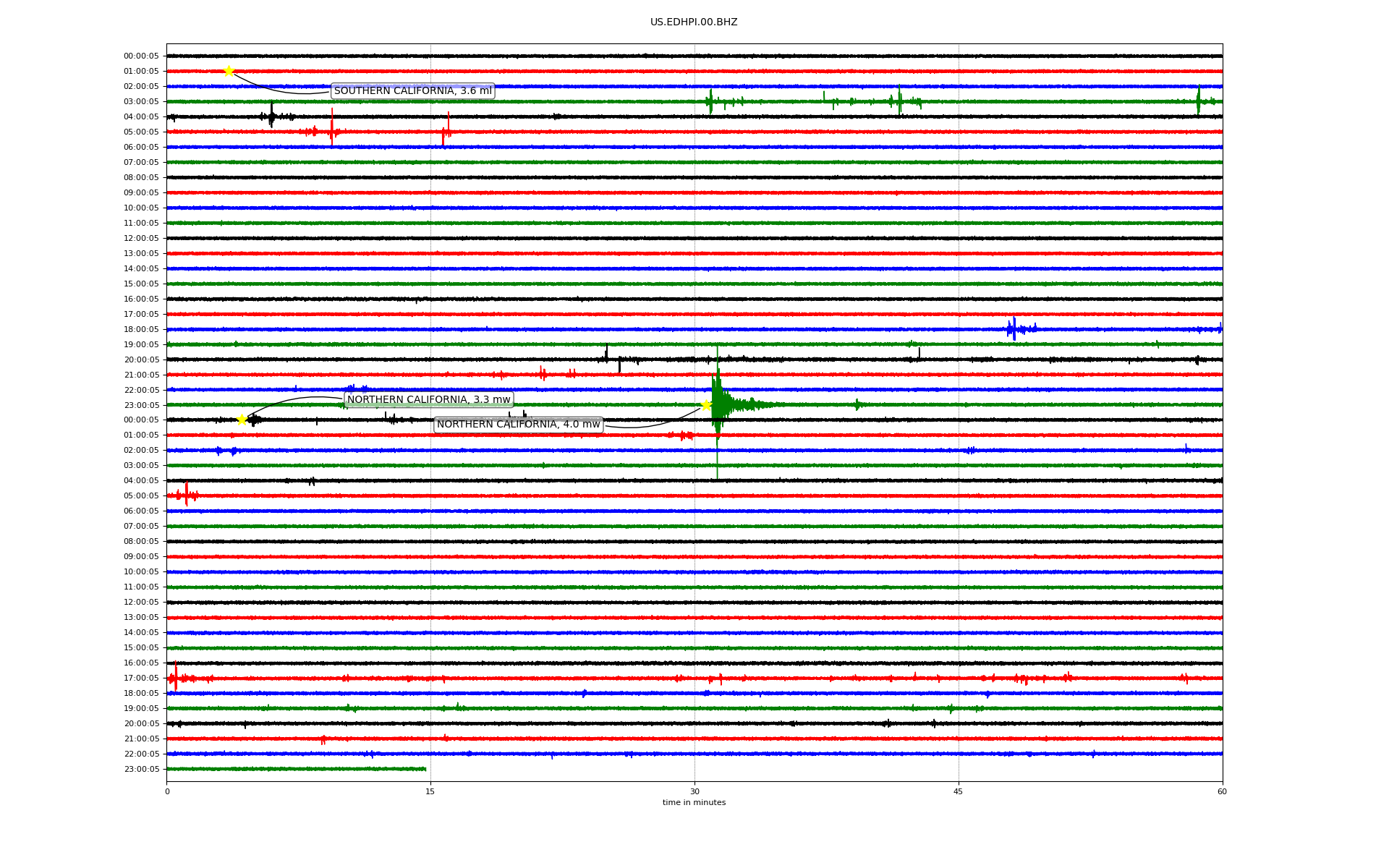Click the 30 tick label on x-axis

tap(694, 791)
